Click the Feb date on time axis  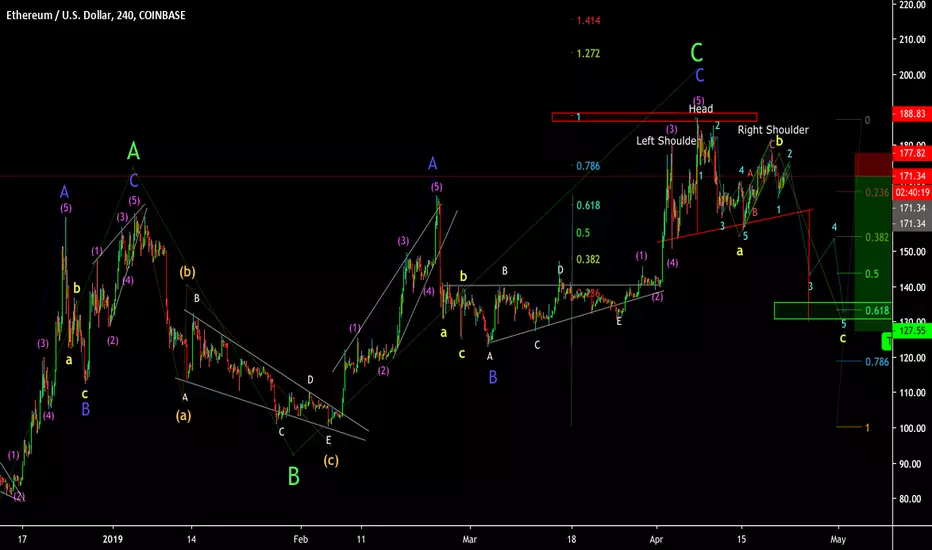coord(301,539)
